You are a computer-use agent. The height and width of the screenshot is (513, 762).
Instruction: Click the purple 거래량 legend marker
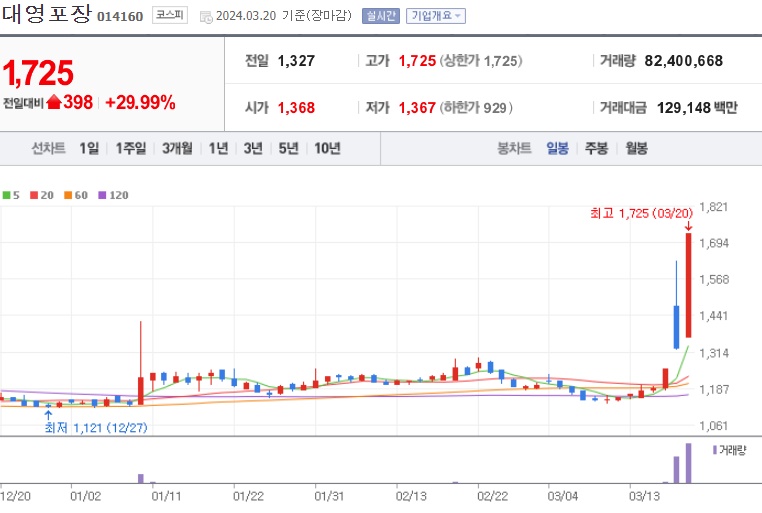click(714, 450)
